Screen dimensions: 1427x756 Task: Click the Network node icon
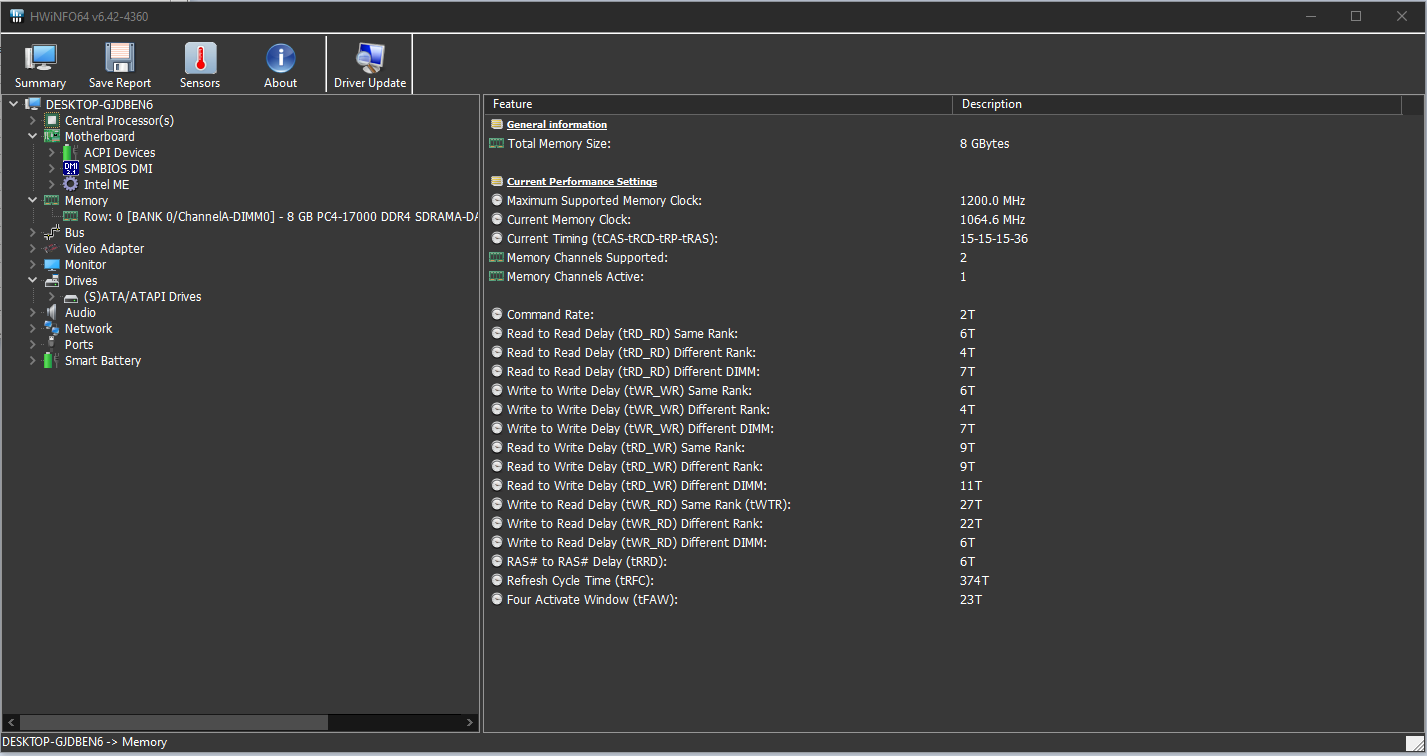coord(52,328)
